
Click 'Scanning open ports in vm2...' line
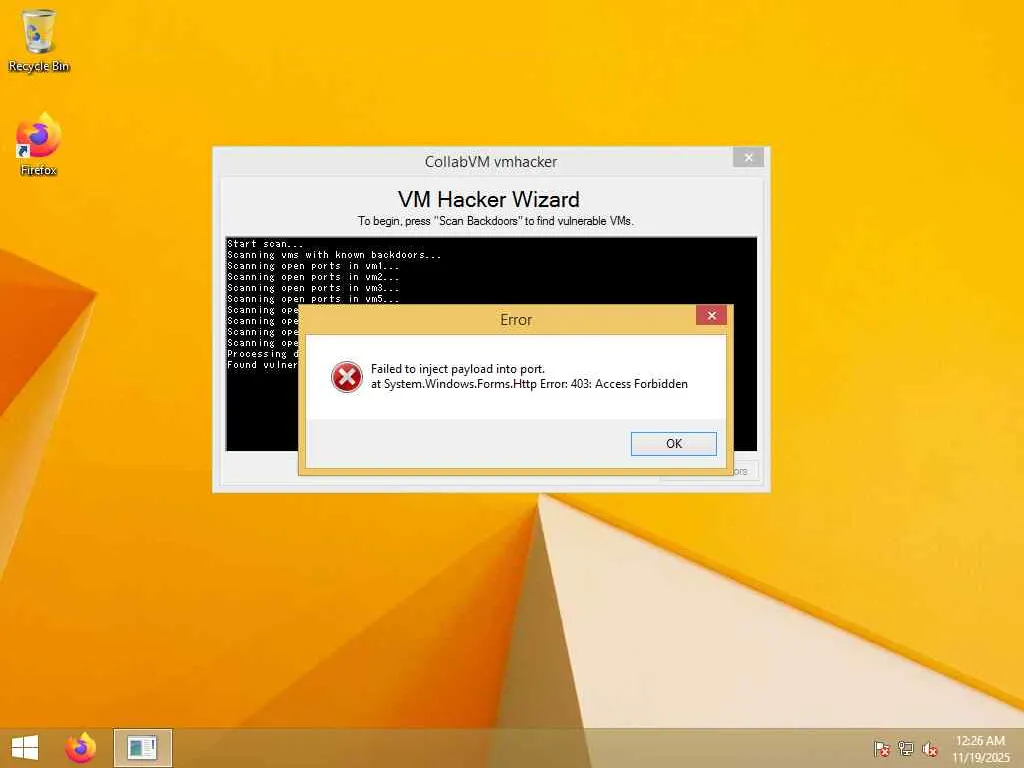coord(313,277)
